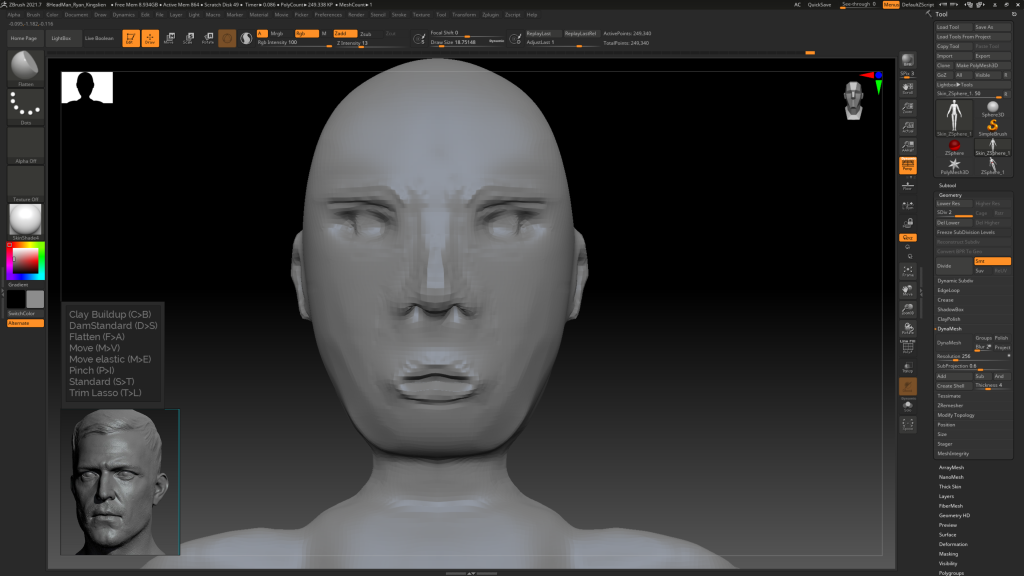
Task: Choose the Sphere3D tool
Action: 992,109
